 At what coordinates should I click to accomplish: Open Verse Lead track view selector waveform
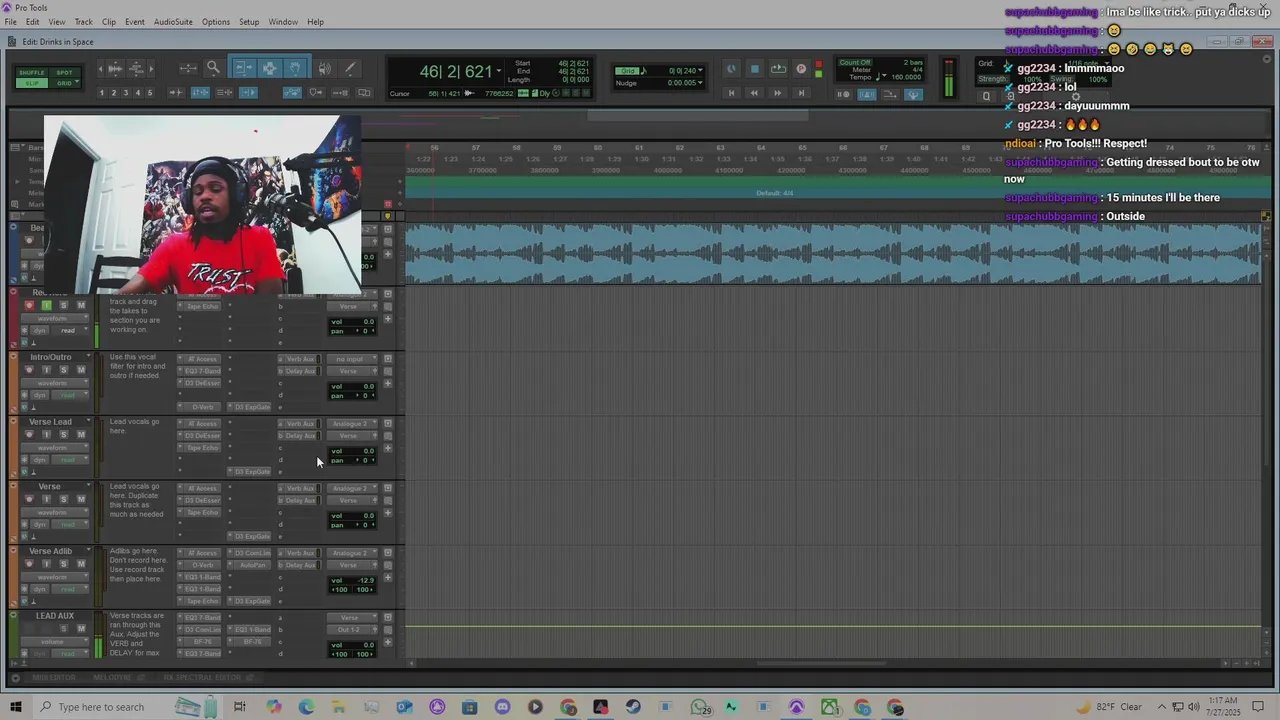point(57,448)
